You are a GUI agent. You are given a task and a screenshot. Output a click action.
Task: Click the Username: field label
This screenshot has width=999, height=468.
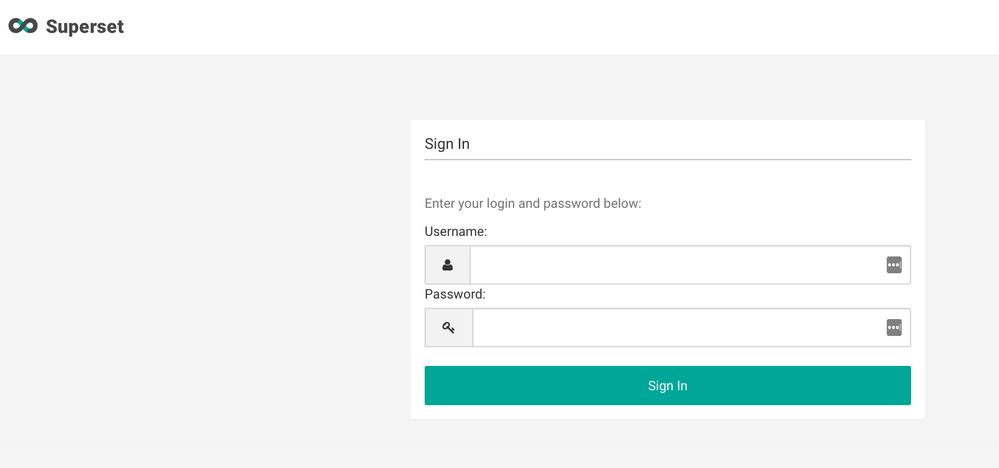[456, 231]
